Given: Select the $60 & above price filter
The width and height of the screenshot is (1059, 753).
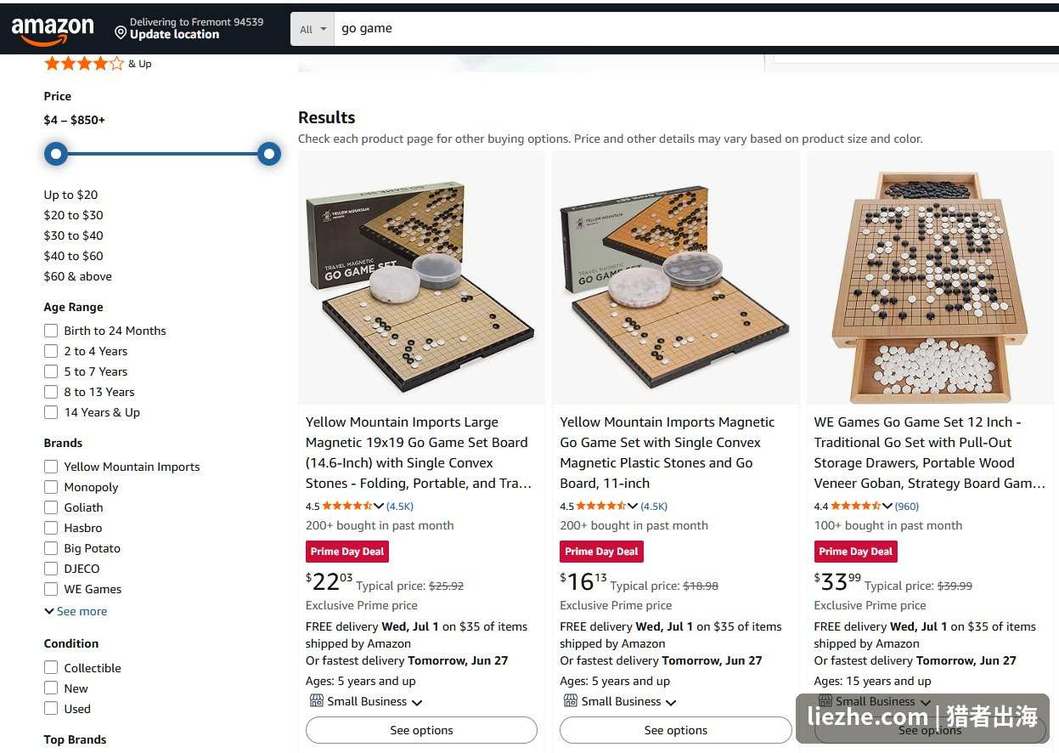Looking at the screenshot, I should (78, 276).
